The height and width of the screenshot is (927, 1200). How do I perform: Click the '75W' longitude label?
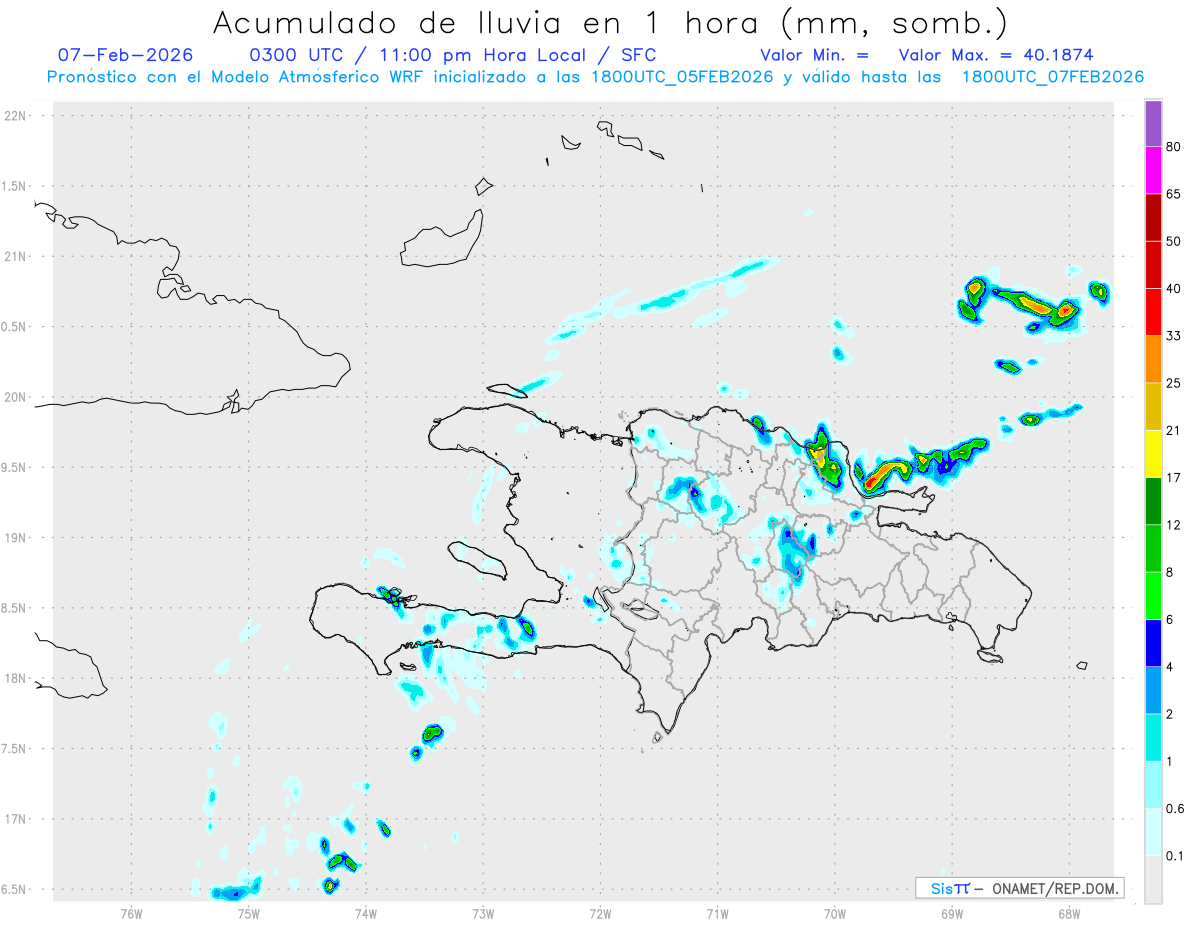click(248, 913)
